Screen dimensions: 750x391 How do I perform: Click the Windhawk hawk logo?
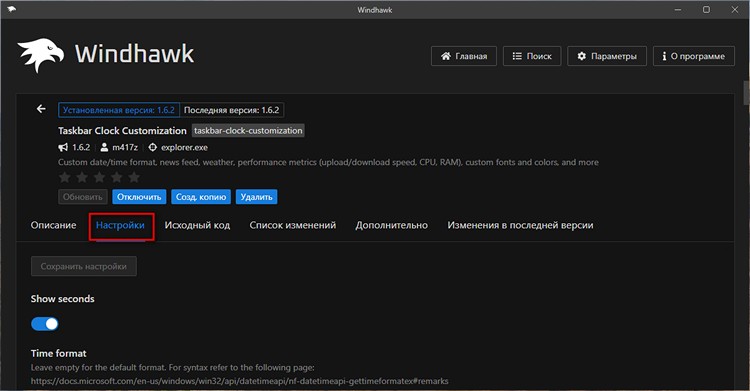tap(40, 55)
